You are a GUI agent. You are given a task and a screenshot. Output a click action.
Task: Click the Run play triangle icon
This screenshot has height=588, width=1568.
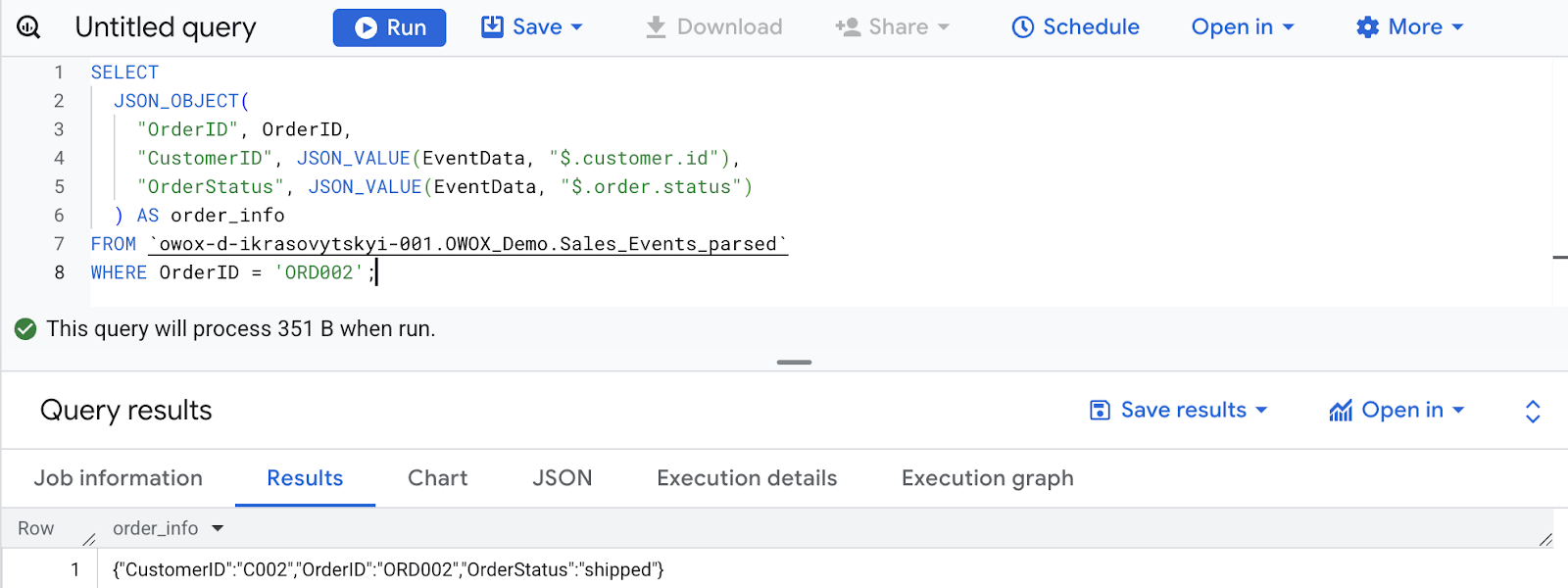click(367, 27)
